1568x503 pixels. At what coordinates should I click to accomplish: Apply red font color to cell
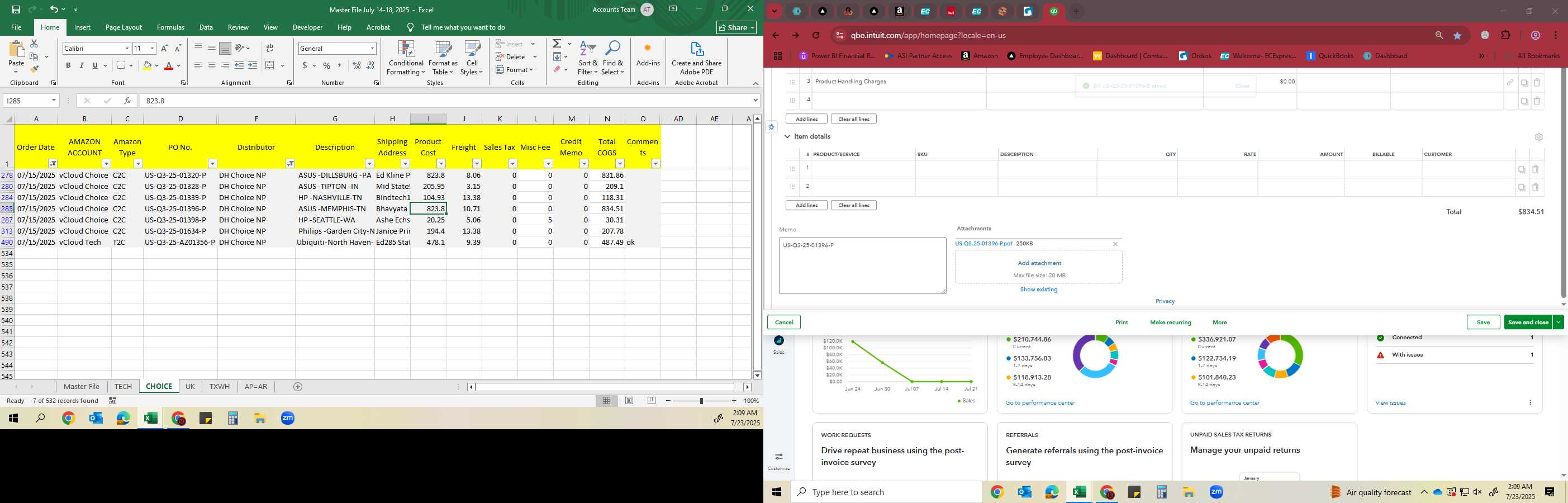[169, 65]
